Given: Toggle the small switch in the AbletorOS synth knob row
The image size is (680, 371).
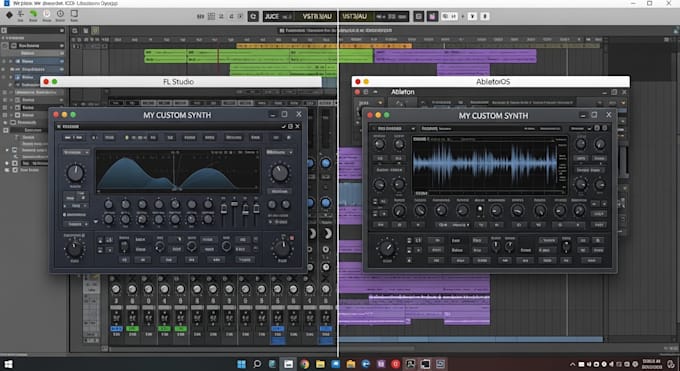Looking at the screenshot, I should click(x=480, y=210).
